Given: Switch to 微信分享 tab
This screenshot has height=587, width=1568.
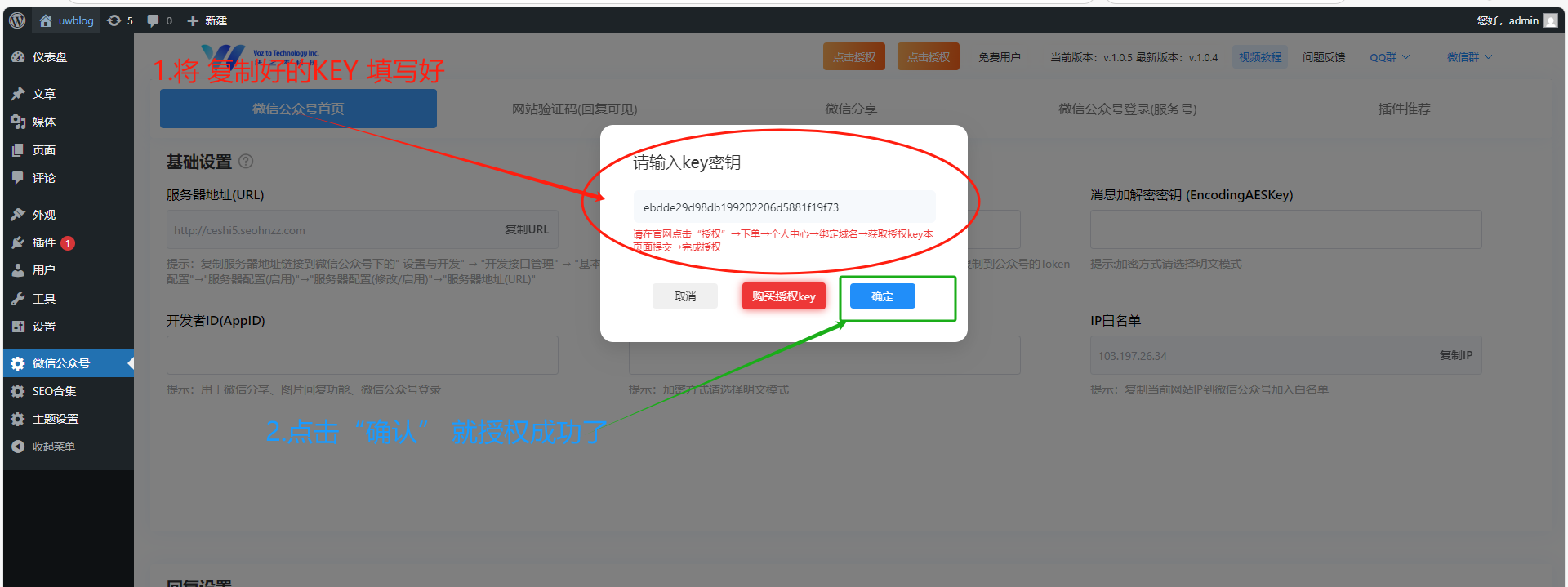Looking at the screenshot, I should coord(851,109).
